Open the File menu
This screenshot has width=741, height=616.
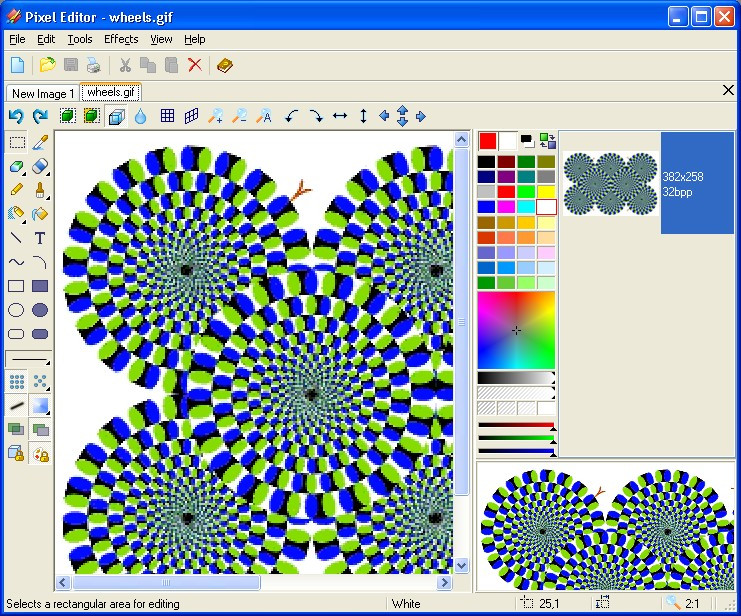[17, 39]
